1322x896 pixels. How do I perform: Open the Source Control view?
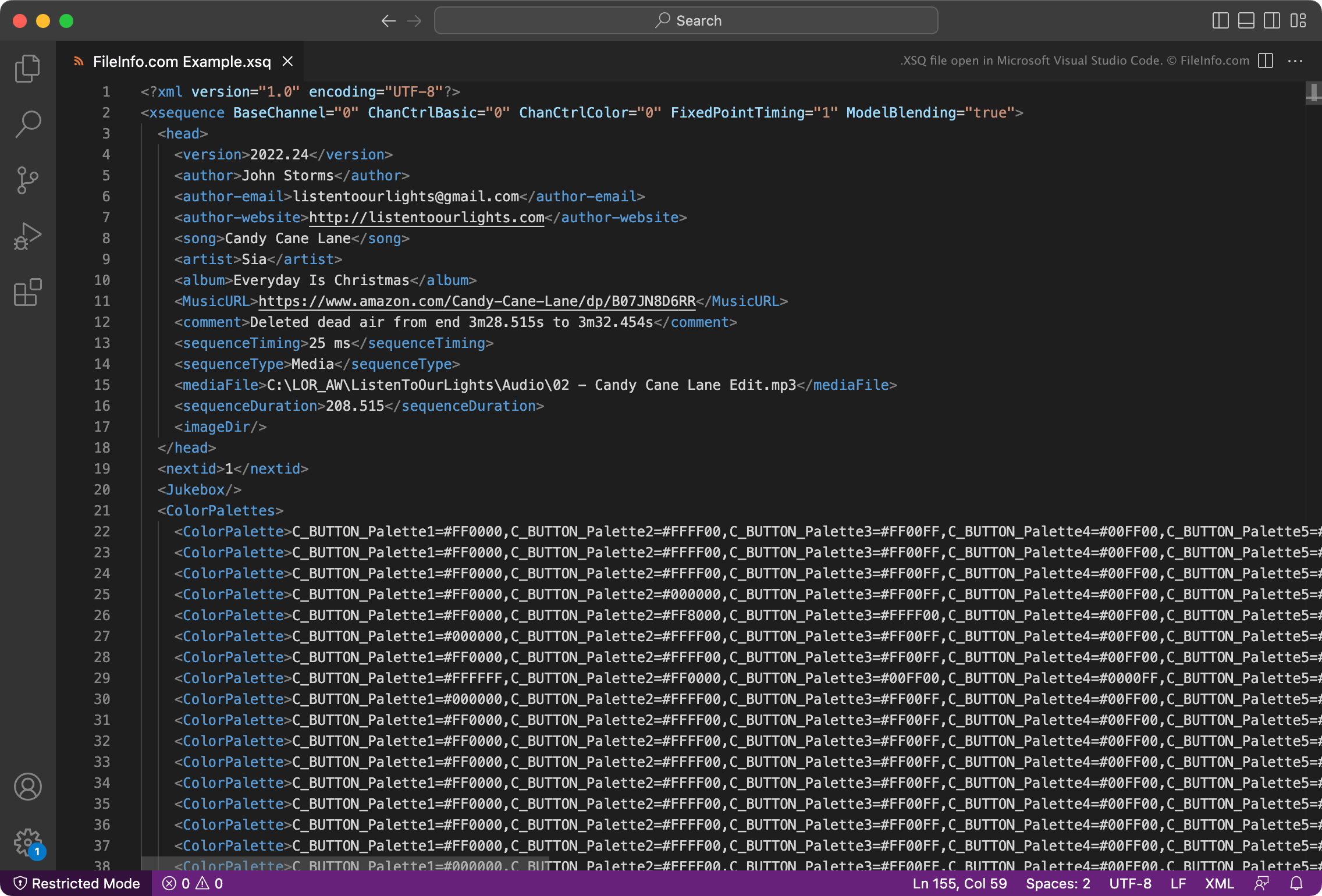pos(27,180)
